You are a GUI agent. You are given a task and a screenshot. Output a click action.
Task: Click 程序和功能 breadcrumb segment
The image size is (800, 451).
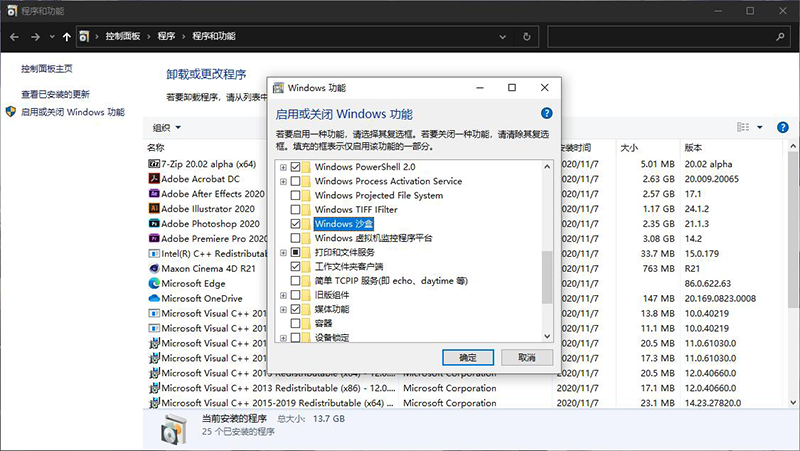(214, 36)
